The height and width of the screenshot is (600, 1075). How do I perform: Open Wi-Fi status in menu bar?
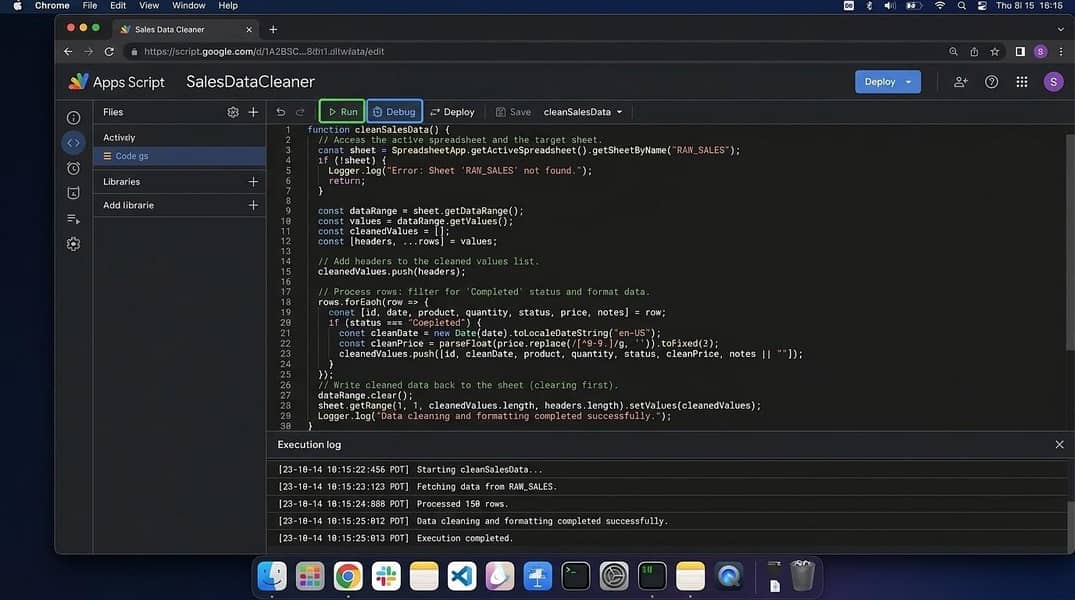[939, 5]
